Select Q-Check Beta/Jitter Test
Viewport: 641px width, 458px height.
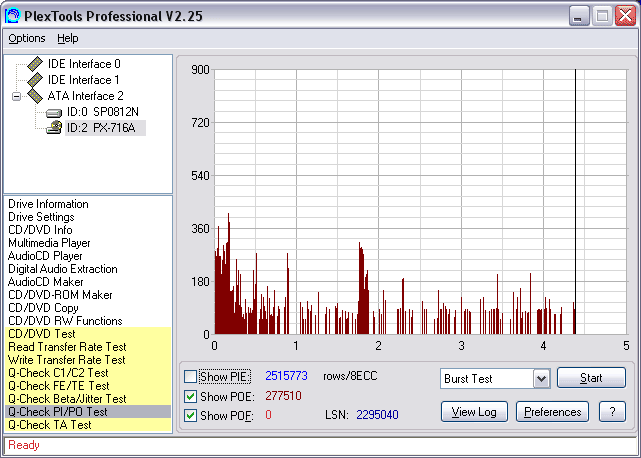pyautogui.click(x=88, y=399)
